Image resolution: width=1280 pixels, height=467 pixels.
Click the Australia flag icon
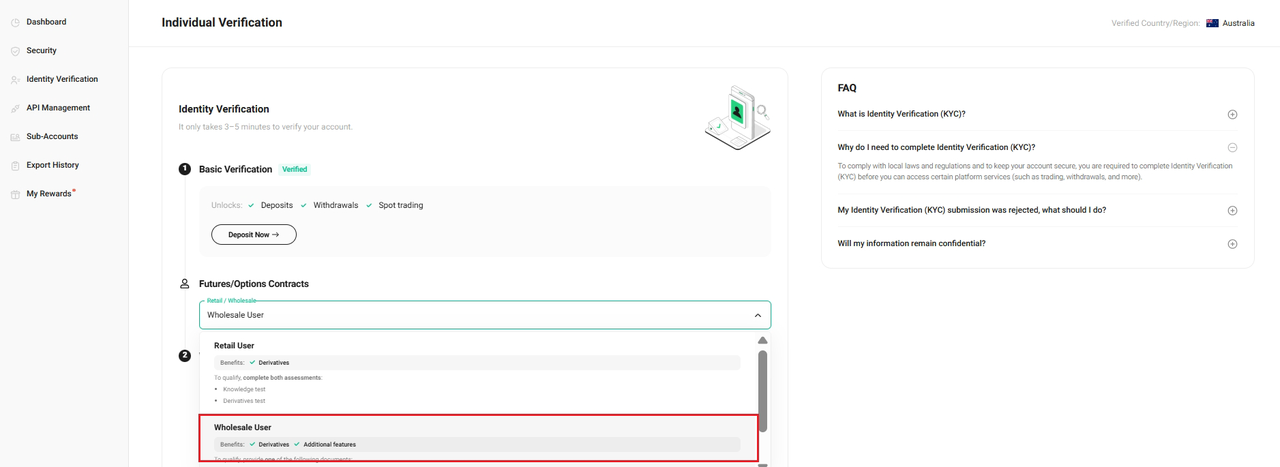click(1212, 23)
